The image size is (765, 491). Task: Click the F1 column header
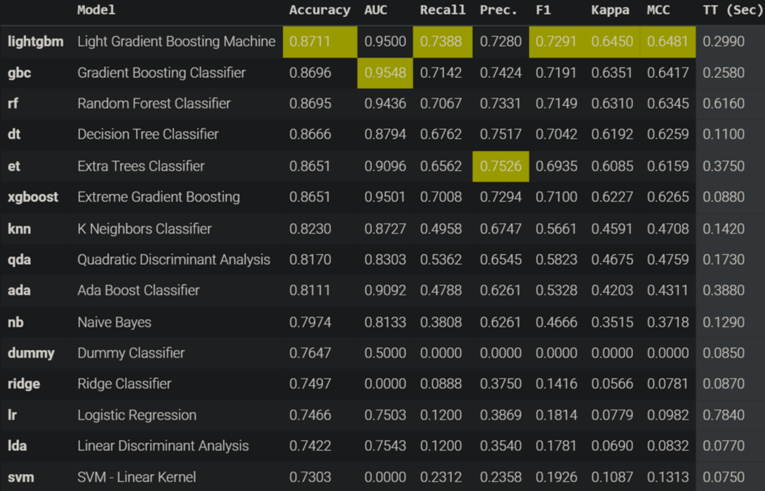(x=543, y=10)
